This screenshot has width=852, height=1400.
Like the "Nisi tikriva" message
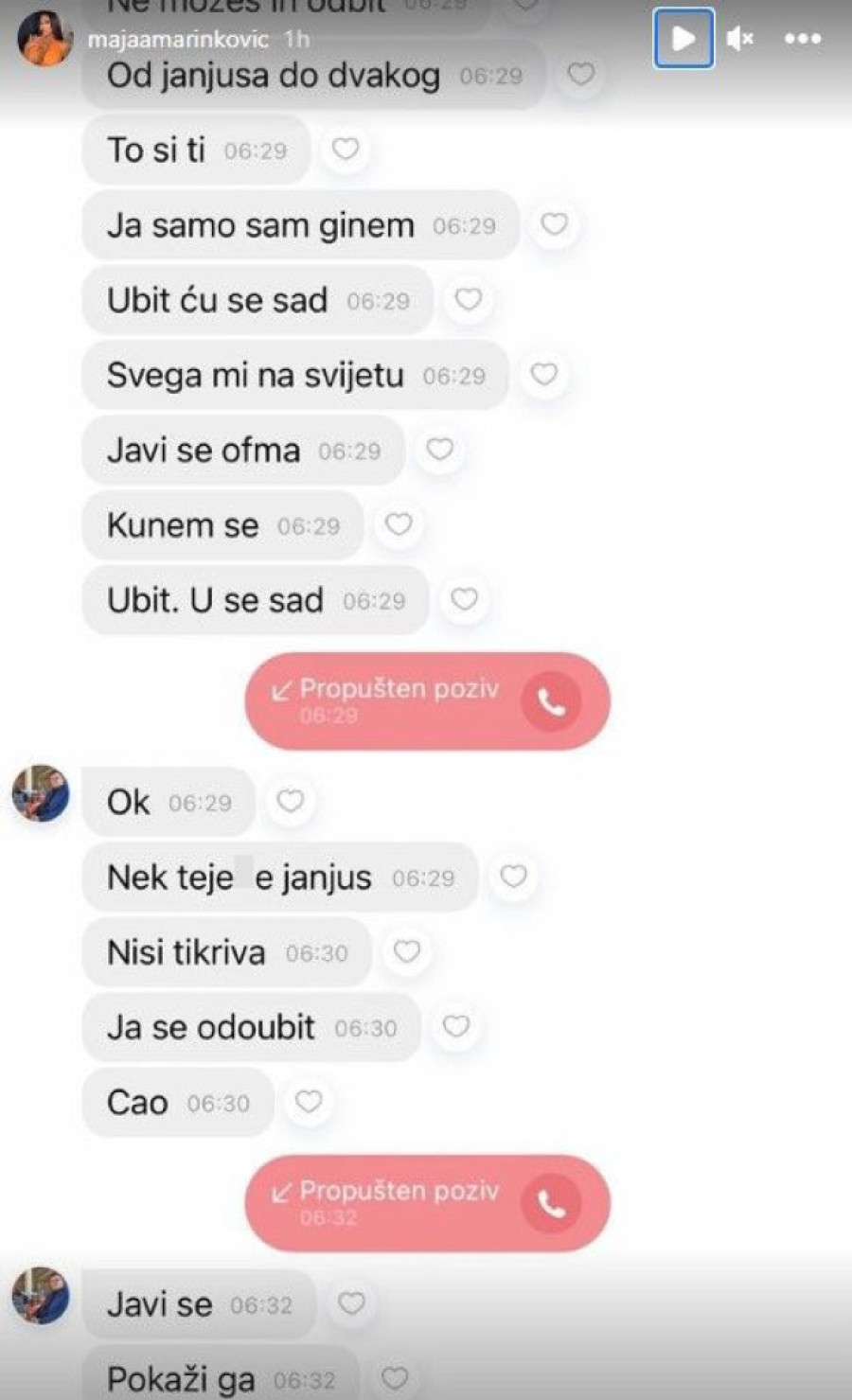(x=406, y=951)
